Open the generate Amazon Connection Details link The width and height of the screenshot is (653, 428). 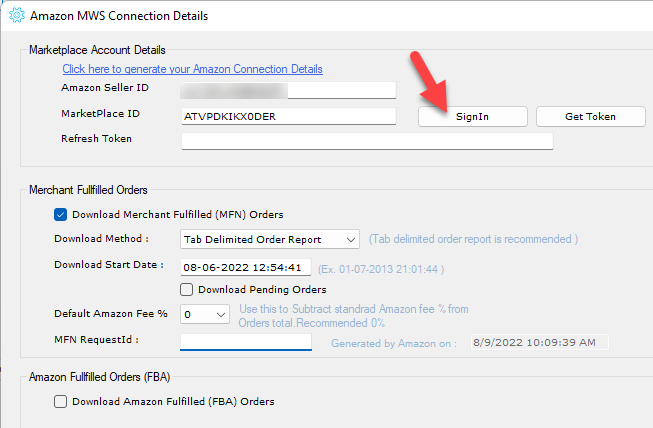[x=192, y=69]
